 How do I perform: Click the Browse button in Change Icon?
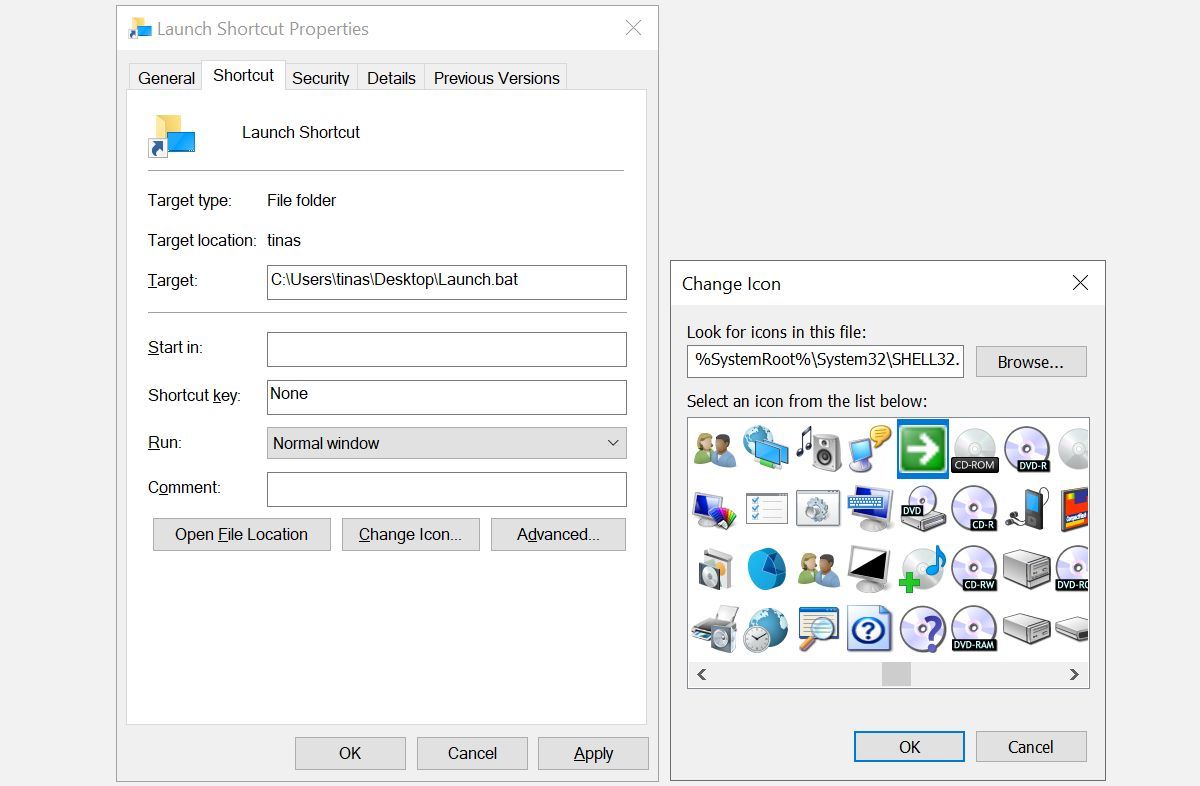pyautogui.click(x=1031, y=361)
